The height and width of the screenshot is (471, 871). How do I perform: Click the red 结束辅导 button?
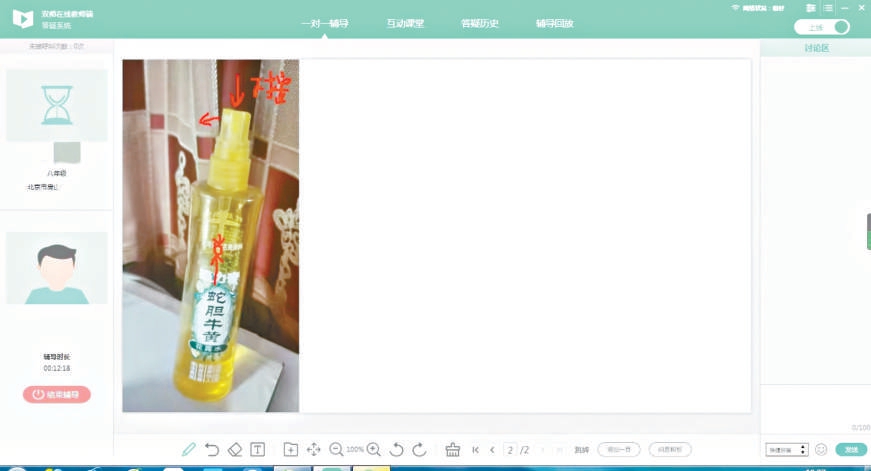pyautogui.click(x=57, y=394)
